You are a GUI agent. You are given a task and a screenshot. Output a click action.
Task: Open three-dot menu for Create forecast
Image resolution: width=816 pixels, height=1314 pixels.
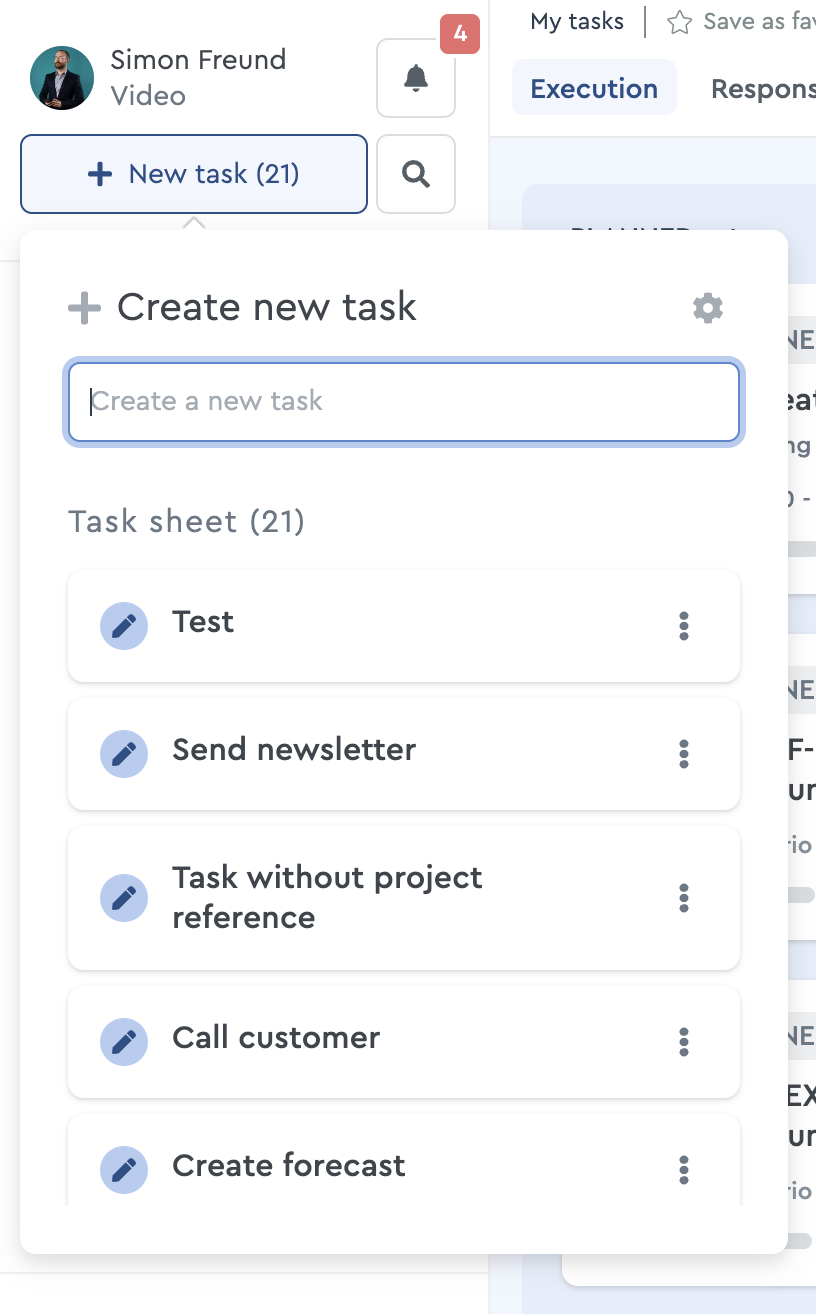pyautogui.click(x=684, y=1169)
